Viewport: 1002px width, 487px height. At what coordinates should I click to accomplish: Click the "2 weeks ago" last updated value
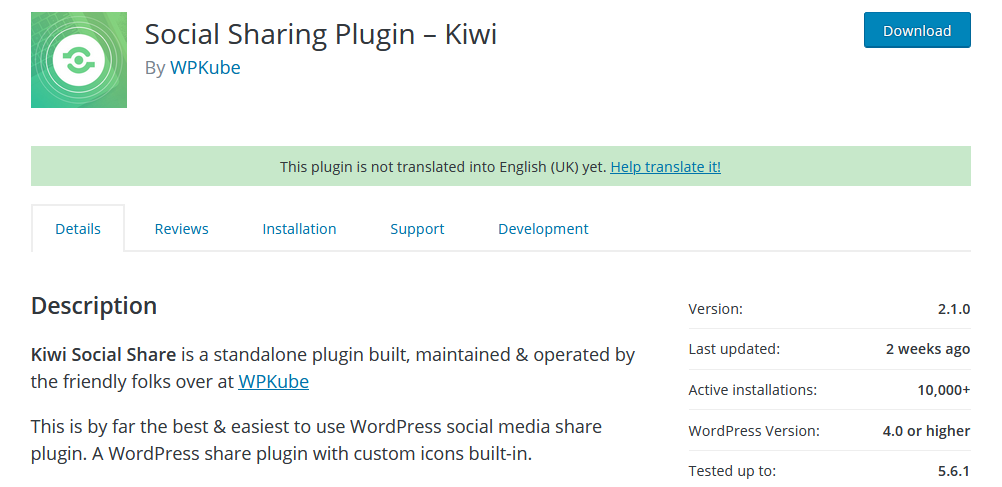click(927, 349)
